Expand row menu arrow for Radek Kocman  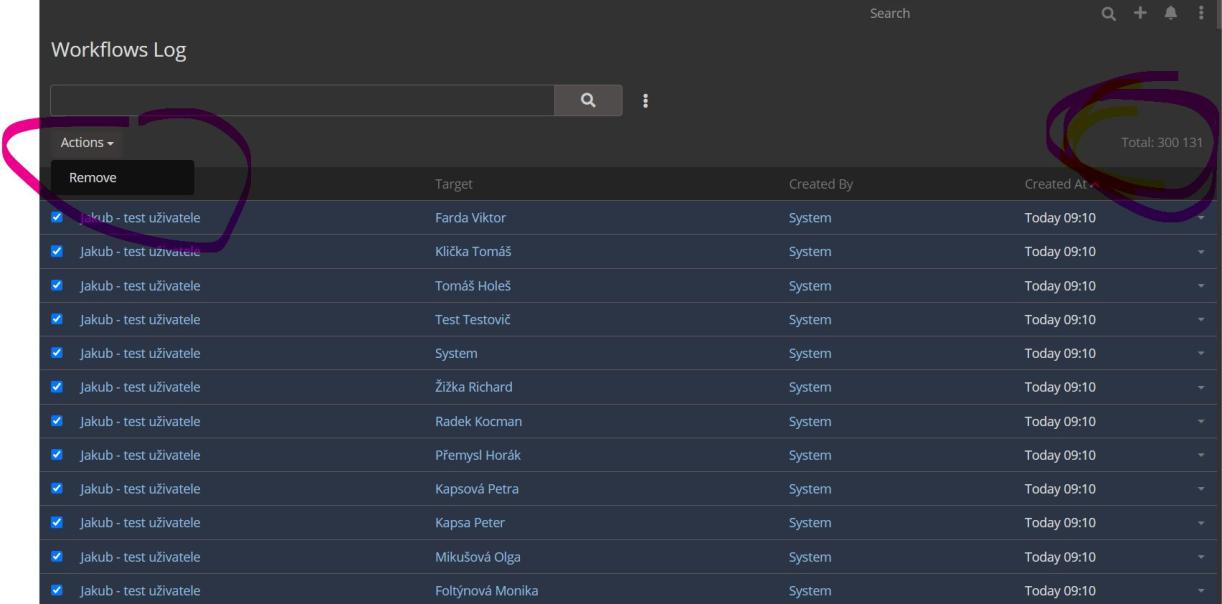coord(1201,421)
